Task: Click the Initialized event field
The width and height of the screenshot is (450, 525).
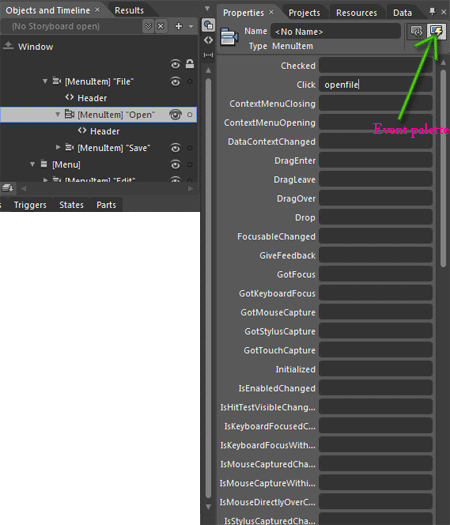Action: click(375, 369)
